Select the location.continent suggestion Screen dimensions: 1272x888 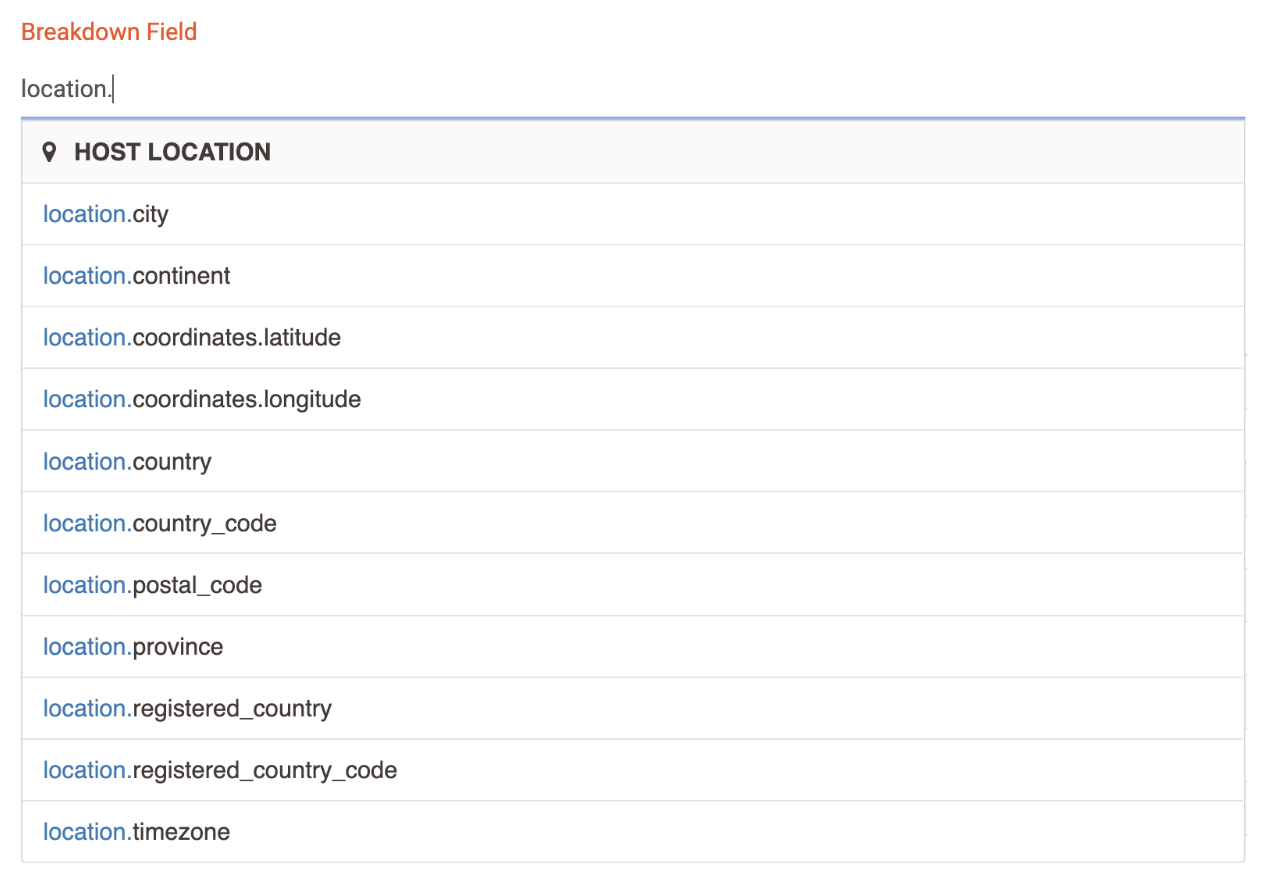(137, 276)
